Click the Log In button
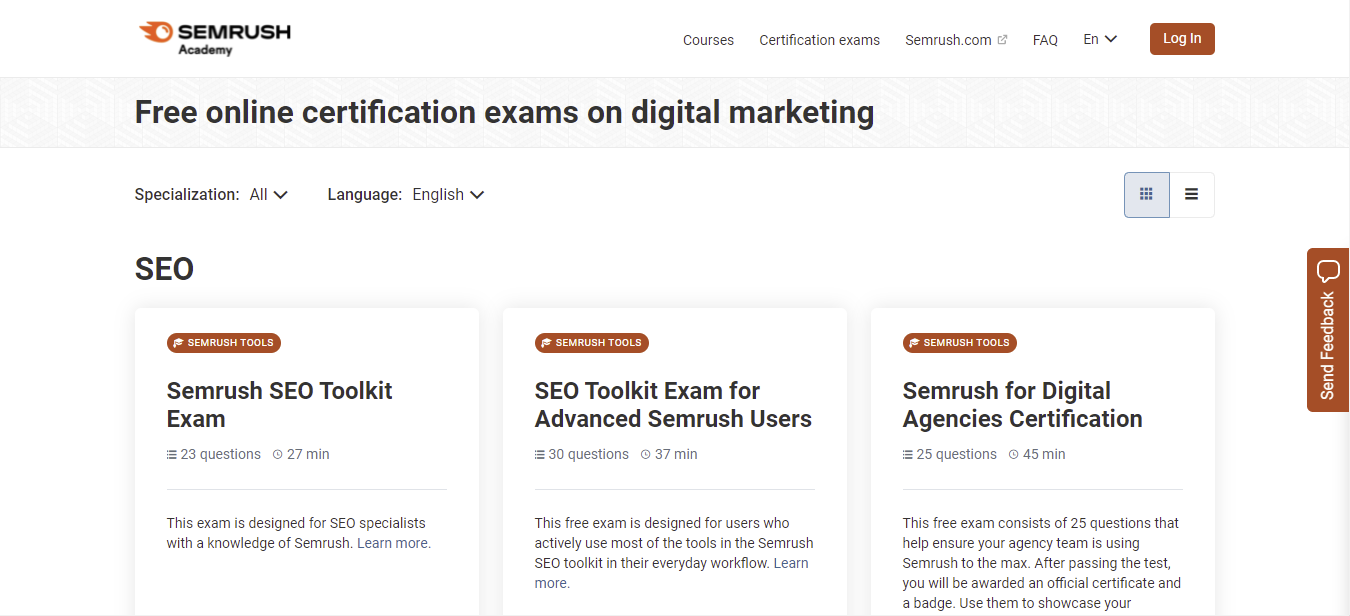The image size is (1350, 616). (1182, 39)
